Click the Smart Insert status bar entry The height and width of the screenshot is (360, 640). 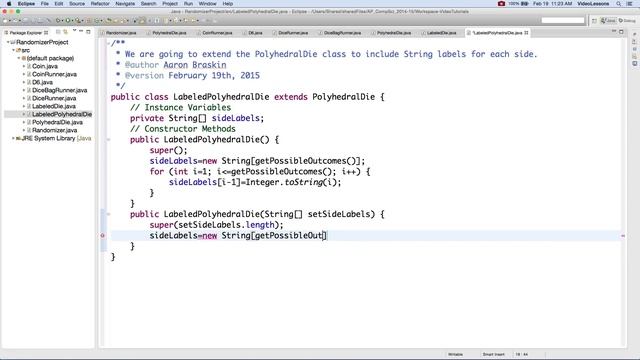(x=493, y=354)
